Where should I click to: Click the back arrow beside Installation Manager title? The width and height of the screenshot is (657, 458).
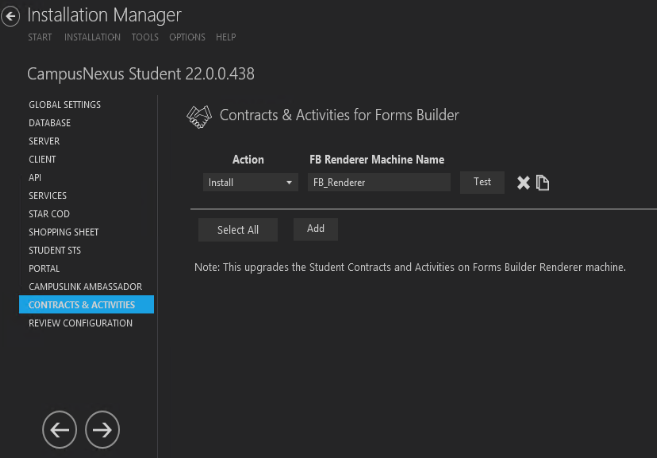click(11, 16)
